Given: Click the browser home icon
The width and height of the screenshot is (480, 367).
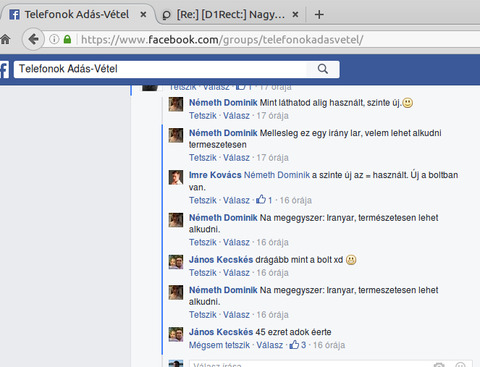Looking at the screenshot, I should (x=5, y=40).
